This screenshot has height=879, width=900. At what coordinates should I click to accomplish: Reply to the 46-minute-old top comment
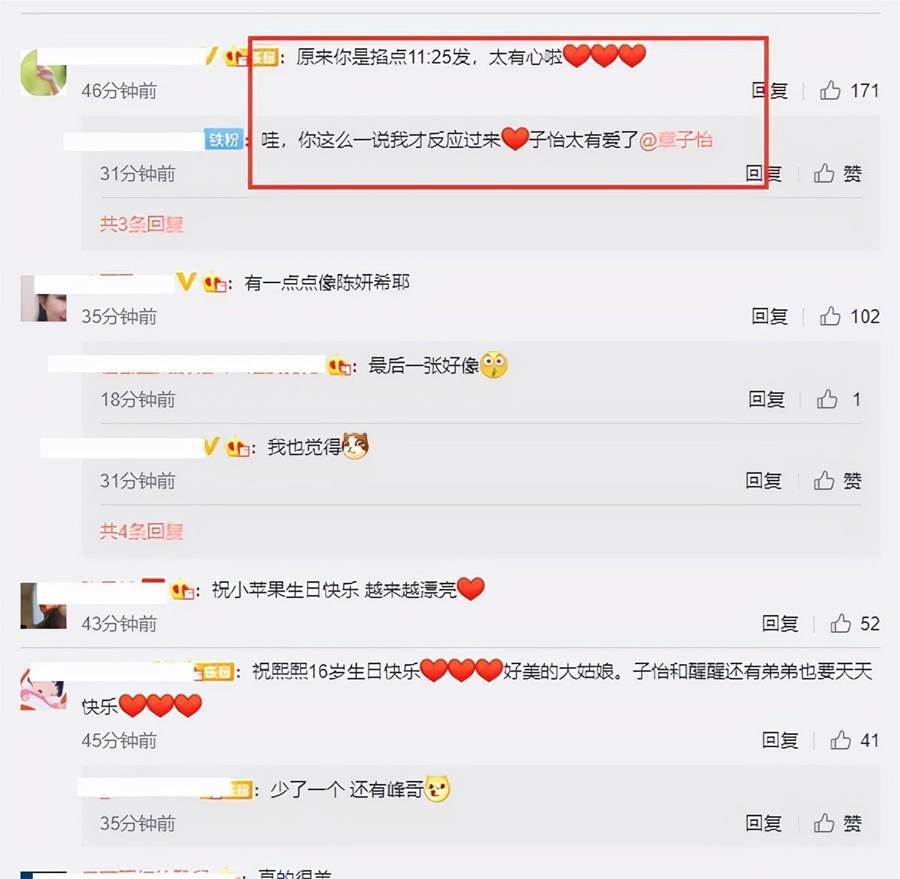coord(770,90)
